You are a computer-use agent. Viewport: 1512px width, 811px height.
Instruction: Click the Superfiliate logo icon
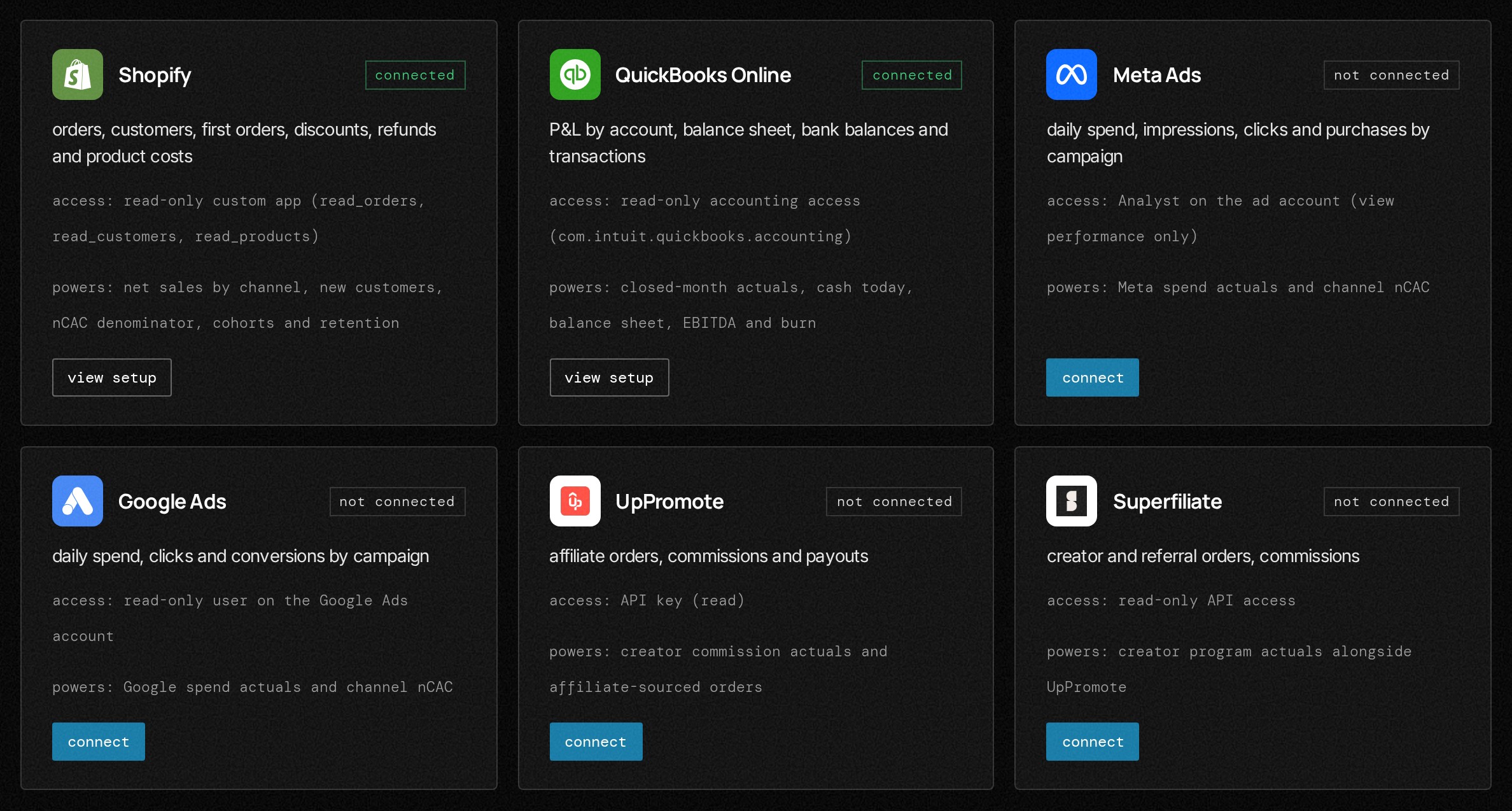point(1072,501)
